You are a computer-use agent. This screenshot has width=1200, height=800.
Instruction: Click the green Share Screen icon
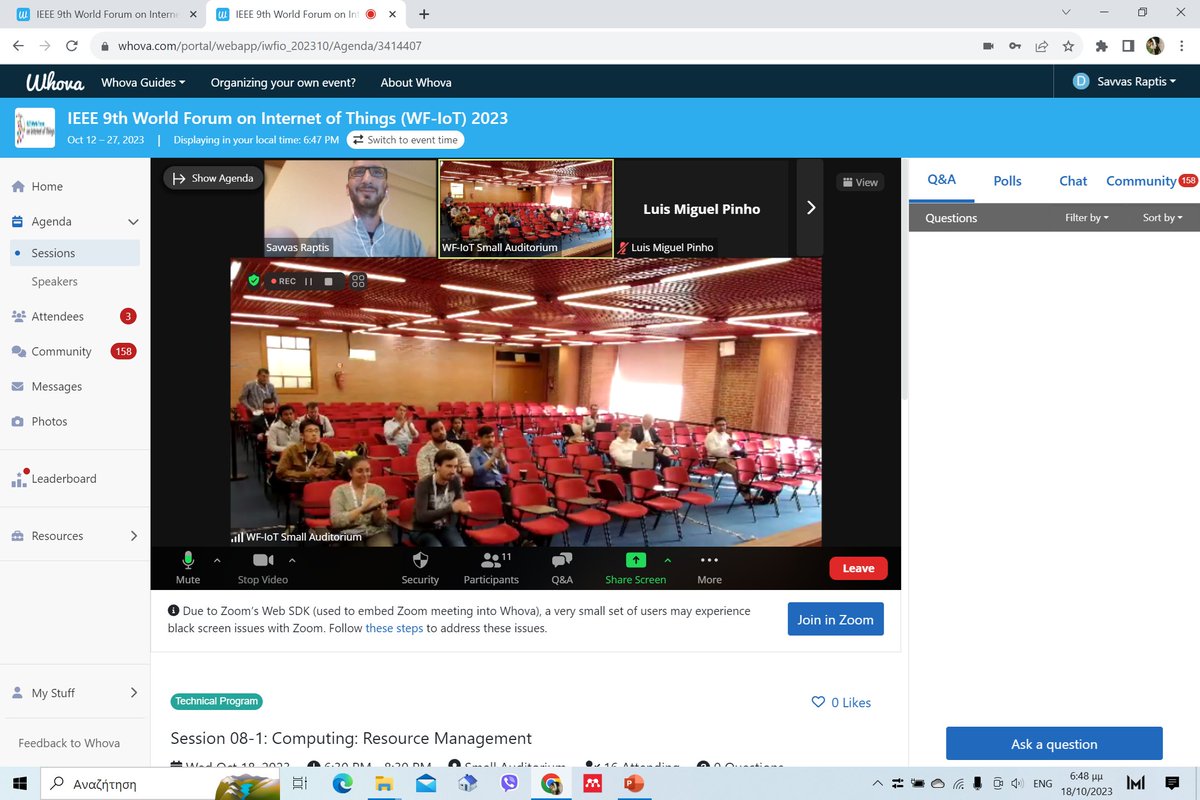click(x=635, y=560)
